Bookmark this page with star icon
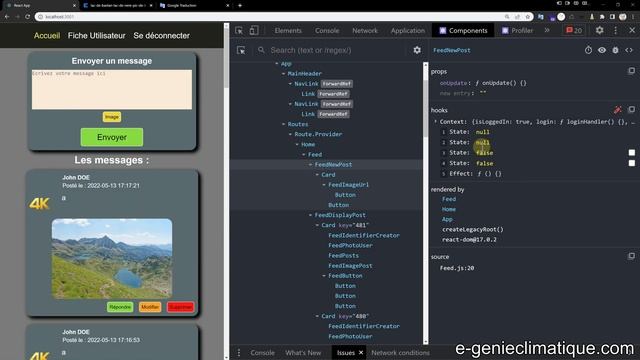 pos(527,17)
